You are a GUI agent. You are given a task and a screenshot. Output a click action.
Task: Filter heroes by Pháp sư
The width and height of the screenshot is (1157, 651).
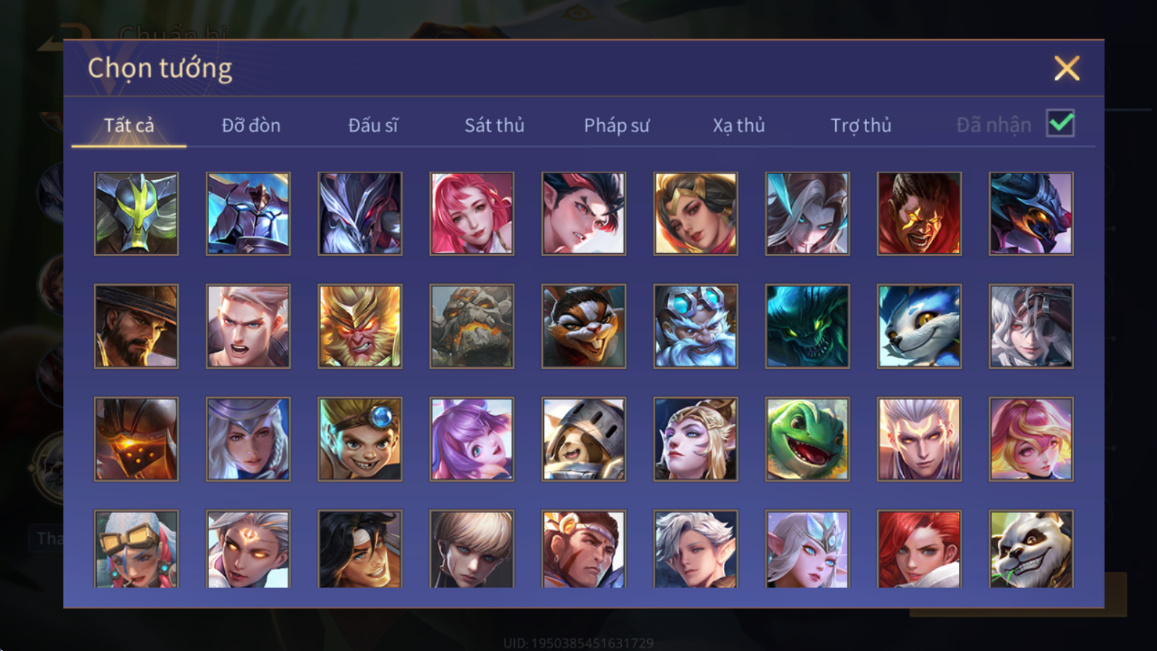coord(617,125)
